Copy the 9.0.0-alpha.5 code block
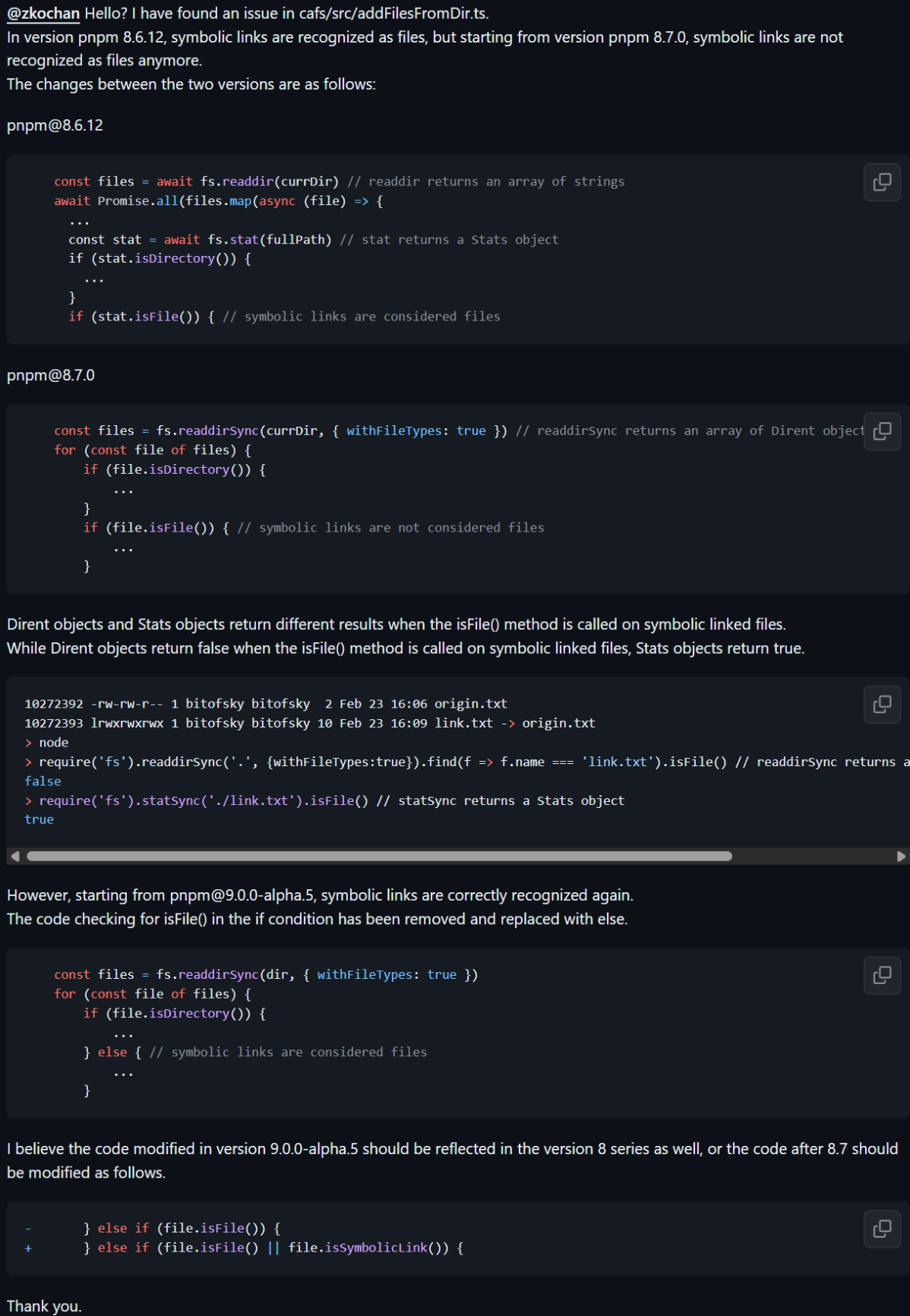910x1316 pixels. [882, 975]
